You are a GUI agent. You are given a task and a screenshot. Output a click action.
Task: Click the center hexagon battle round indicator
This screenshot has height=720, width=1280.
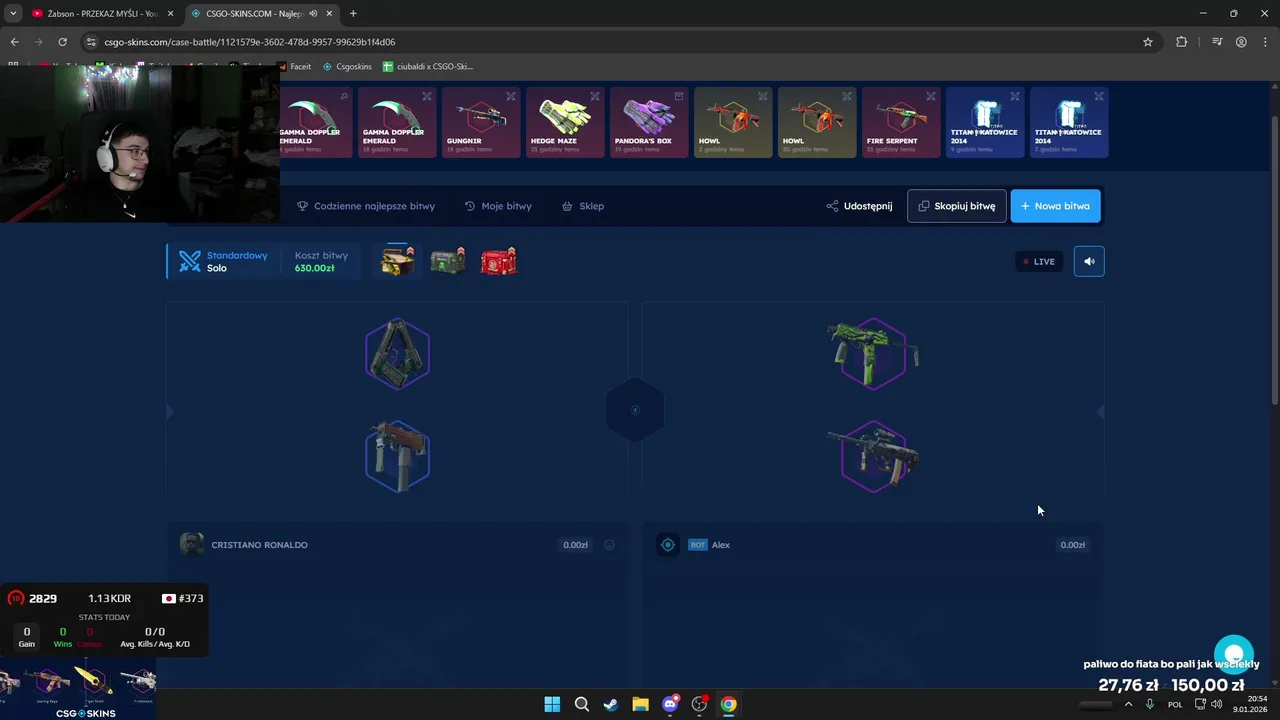coord(635,410)
